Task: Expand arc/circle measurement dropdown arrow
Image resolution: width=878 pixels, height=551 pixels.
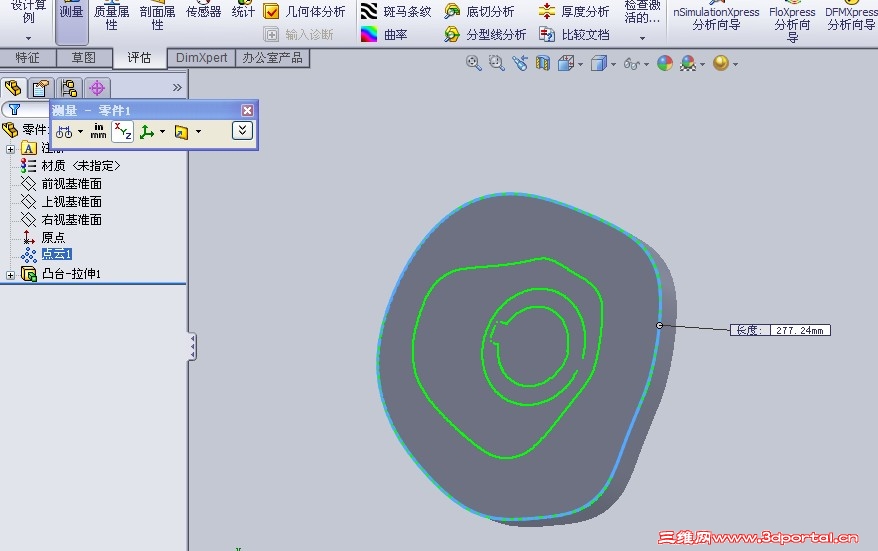Action: (x=80, y=132)
